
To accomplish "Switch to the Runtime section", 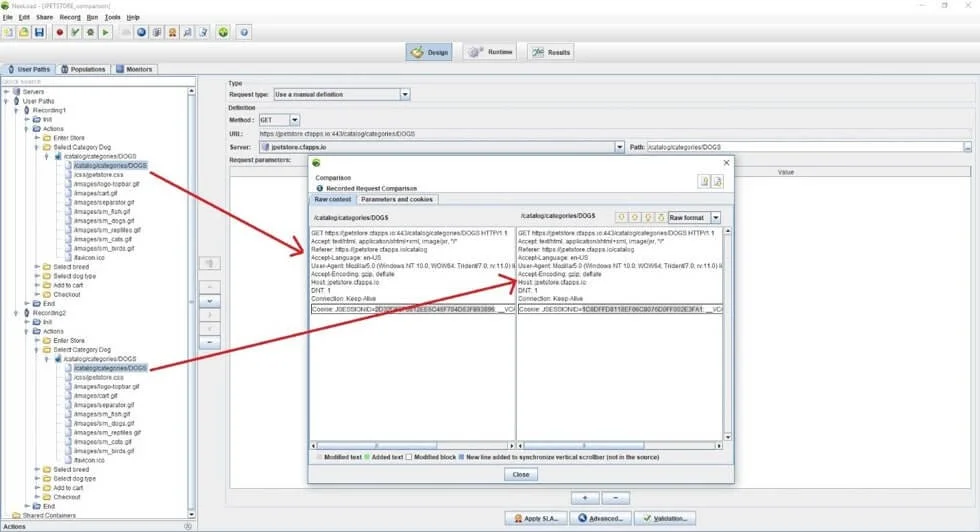I will pos(491,52).
